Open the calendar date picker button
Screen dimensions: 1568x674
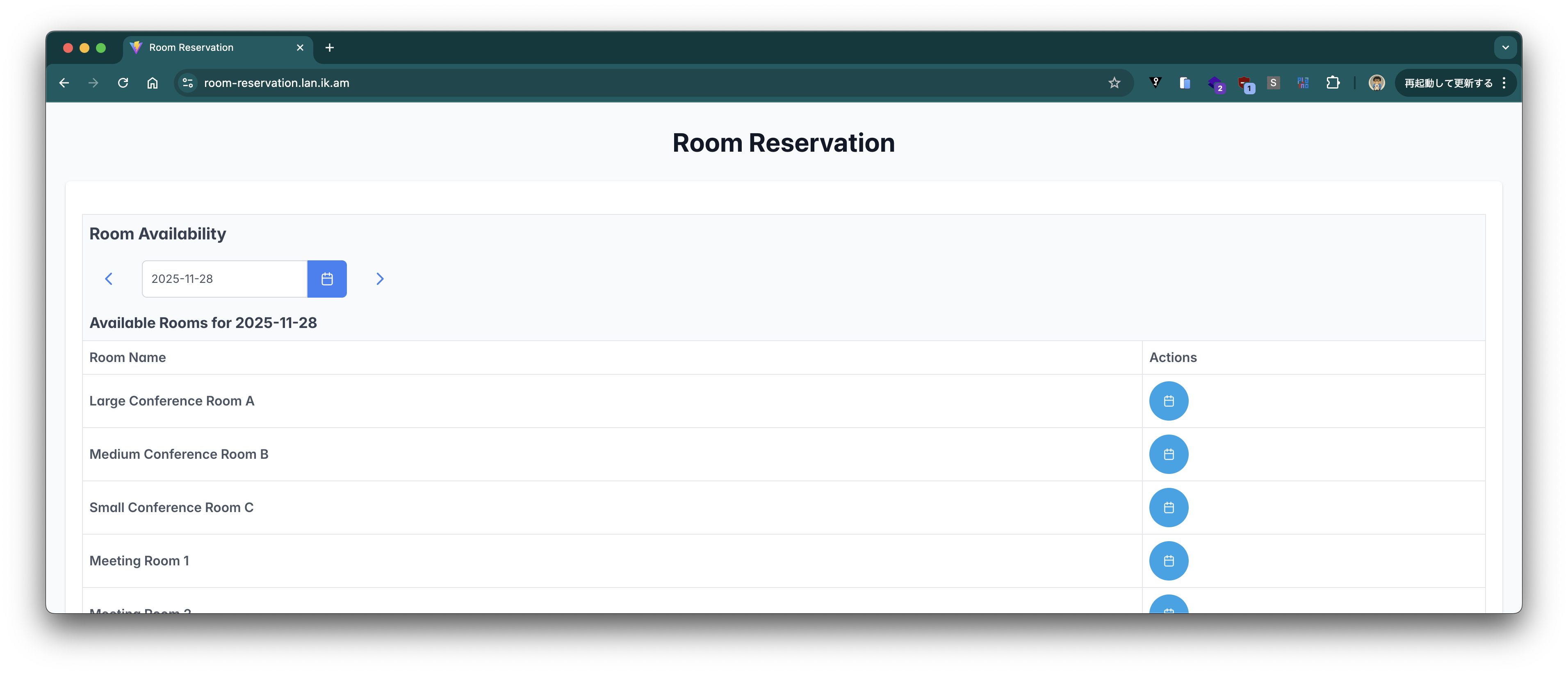click(327, 279)
